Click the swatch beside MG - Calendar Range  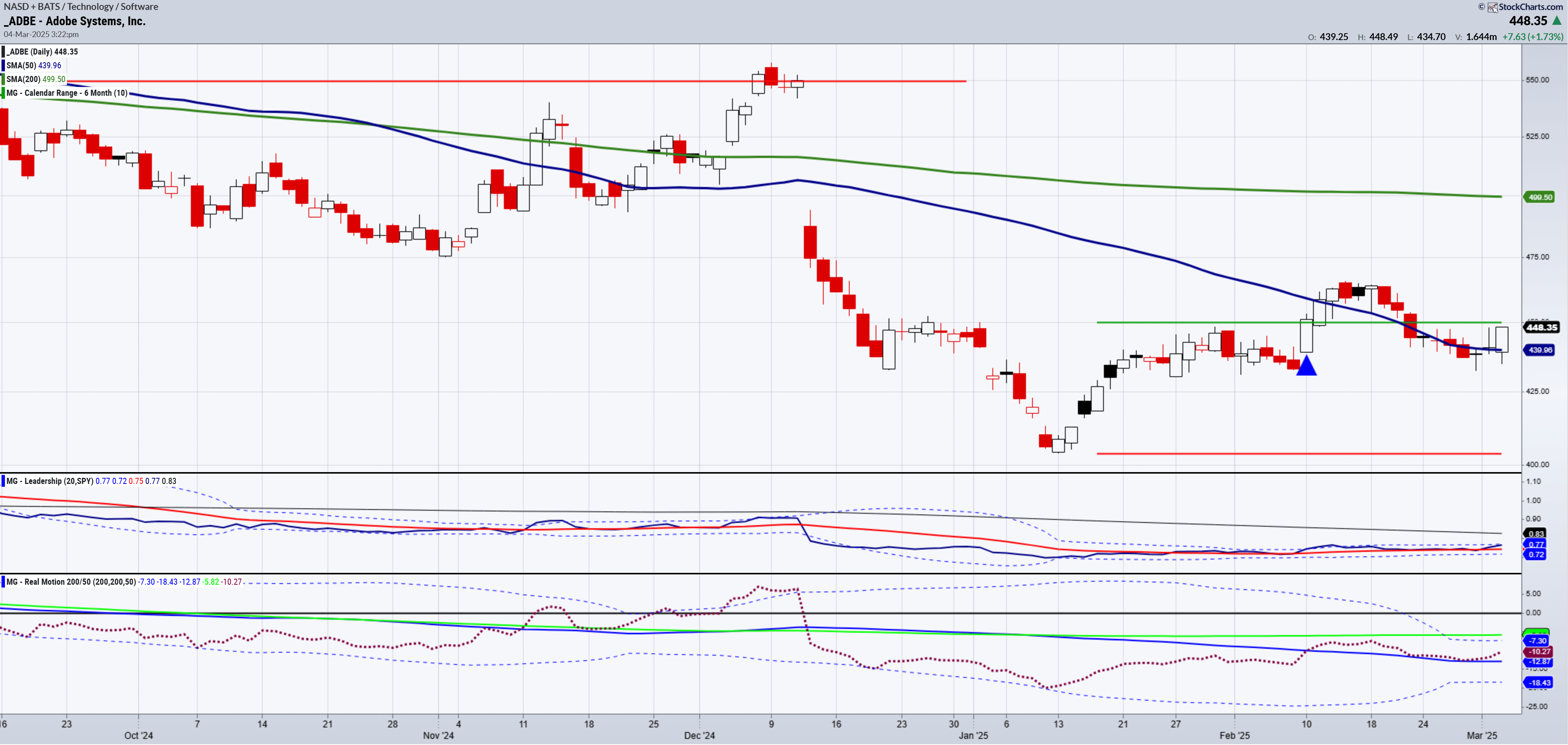coord(3,93)
